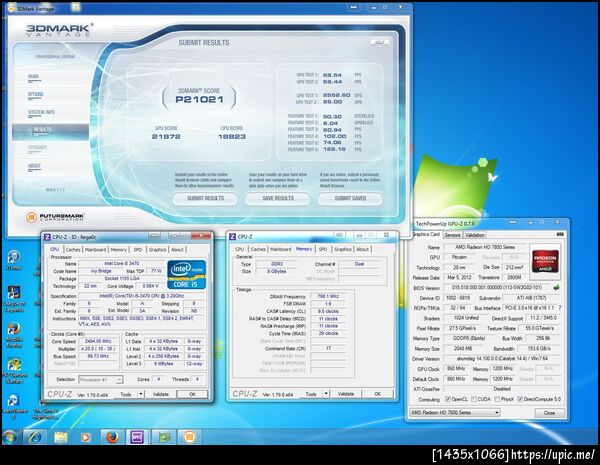Image resolution: width=600 pixels, height=465 pixels.
Task: Open the Caches tab in the CPU-Z processor window
Action: [73, 250]
